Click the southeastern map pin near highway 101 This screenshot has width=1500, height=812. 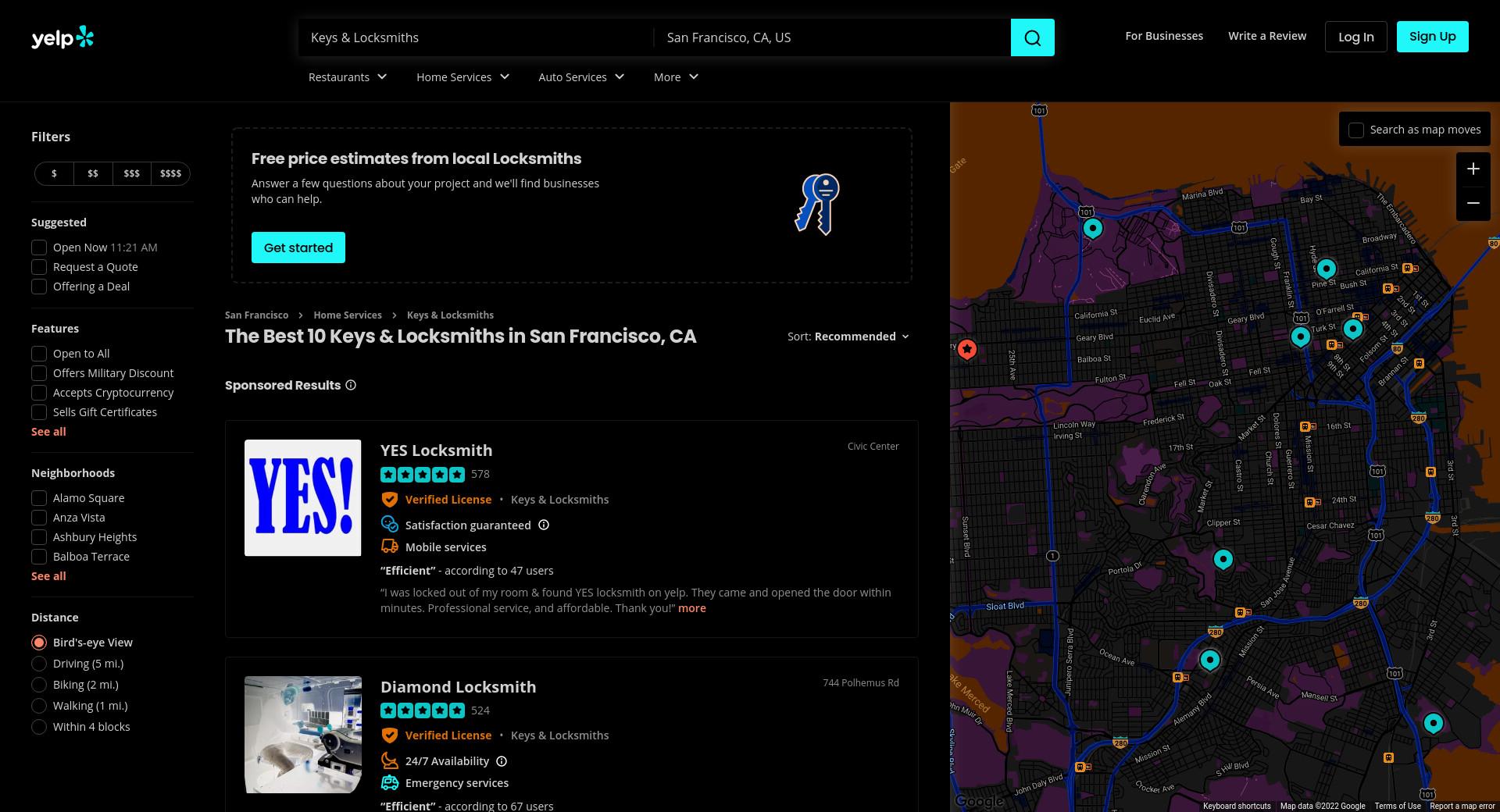pyautogui.click(x=1433, y=724)
